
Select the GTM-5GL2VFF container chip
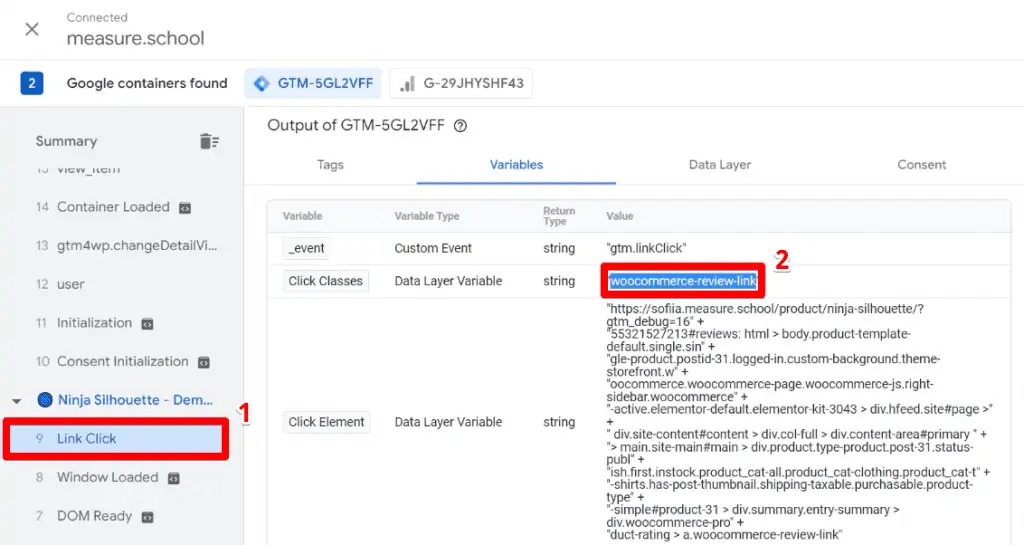point(313,84)
